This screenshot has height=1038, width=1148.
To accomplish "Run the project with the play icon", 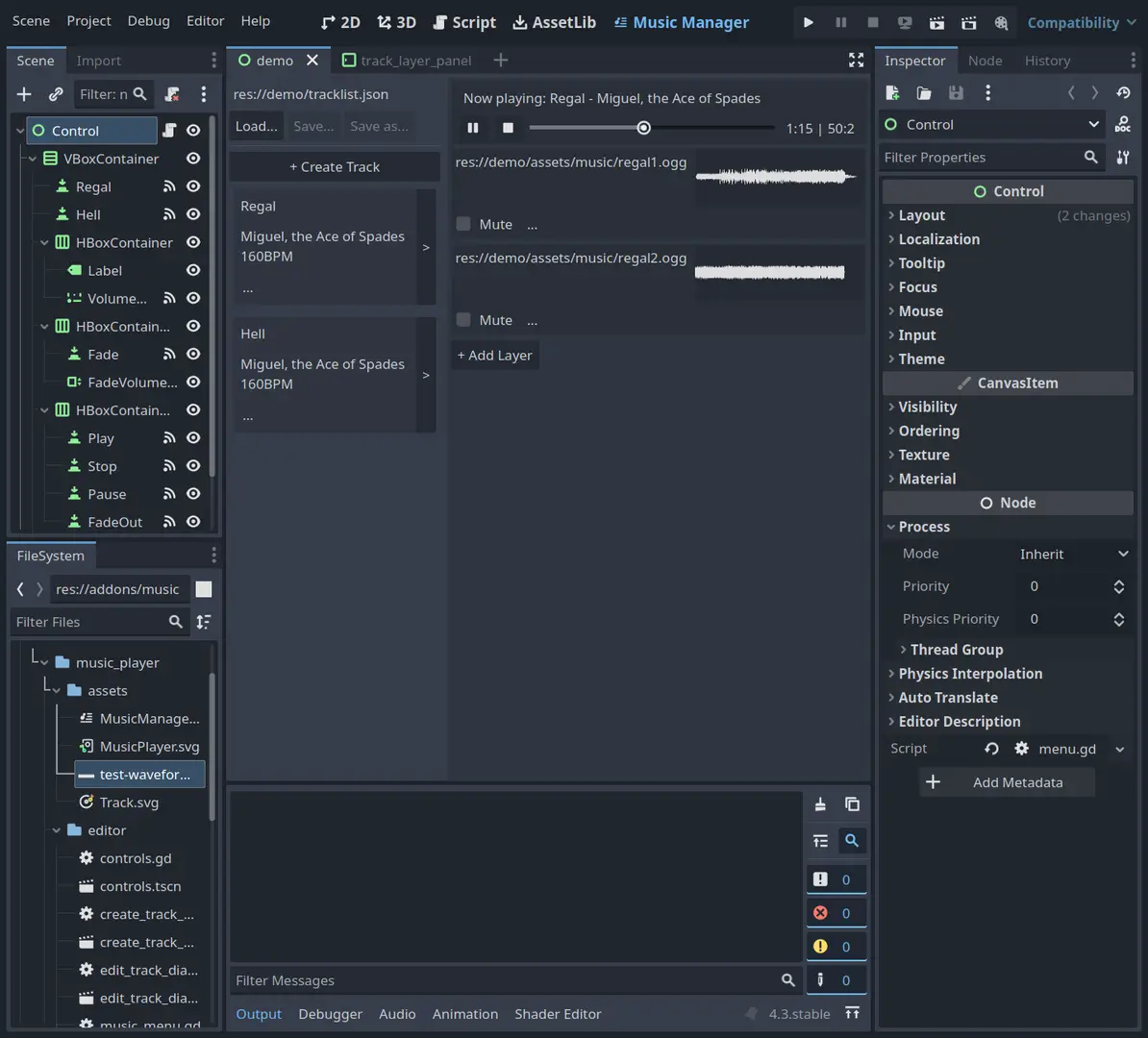I will [809, 22].
